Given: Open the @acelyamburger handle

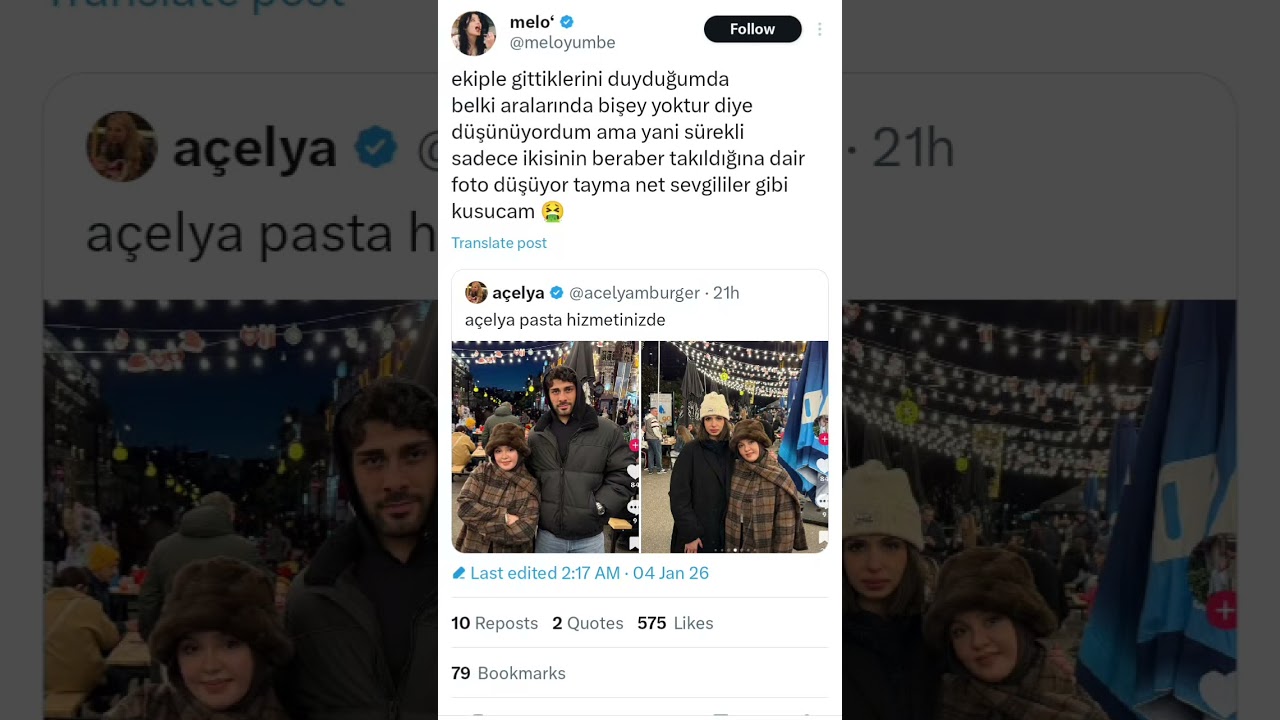Looking at the screenshot, I should tap(634, 293).
